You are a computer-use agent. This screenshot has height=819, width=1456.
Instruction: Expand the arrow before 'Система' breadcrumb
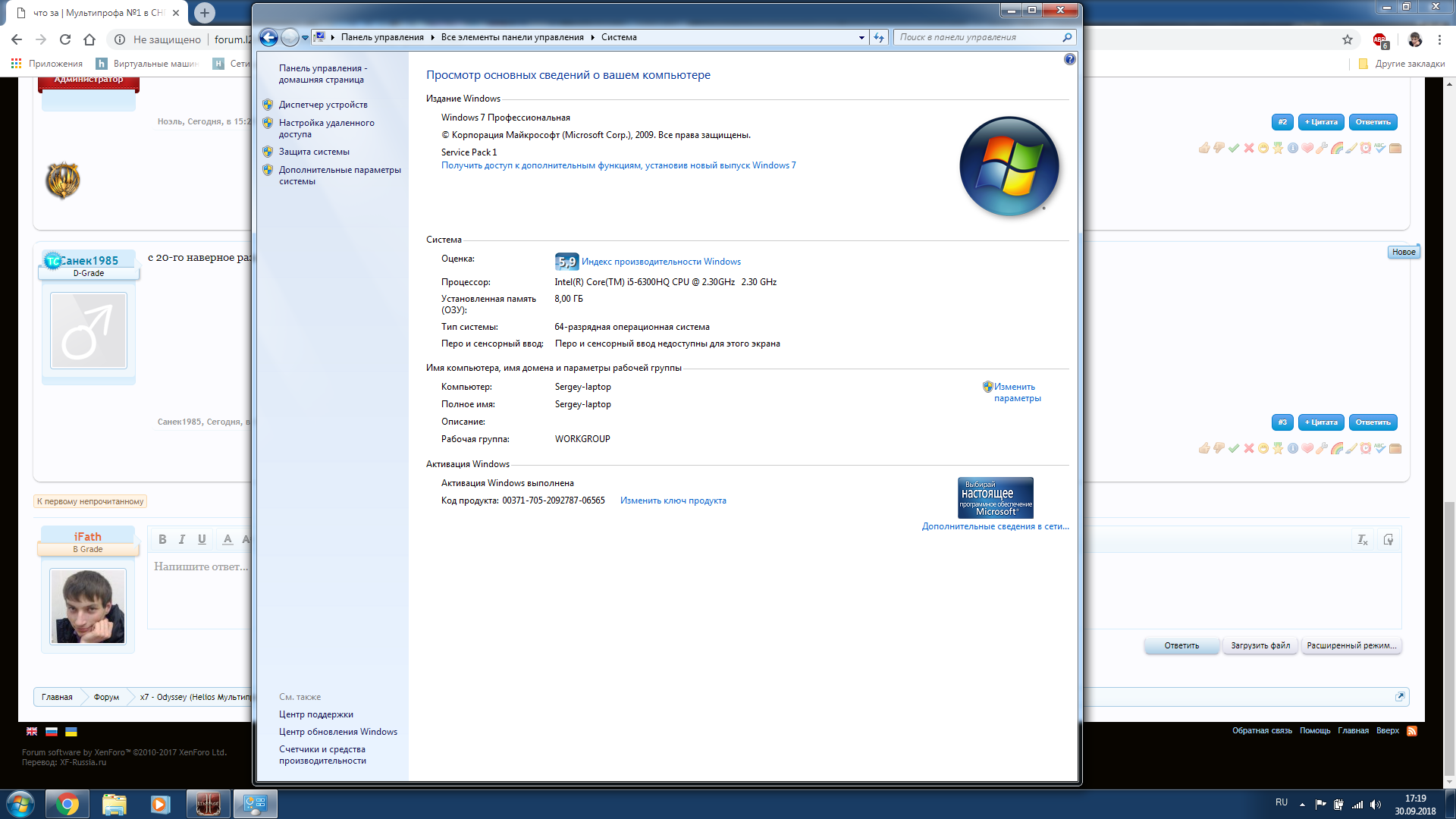[593, 37]
